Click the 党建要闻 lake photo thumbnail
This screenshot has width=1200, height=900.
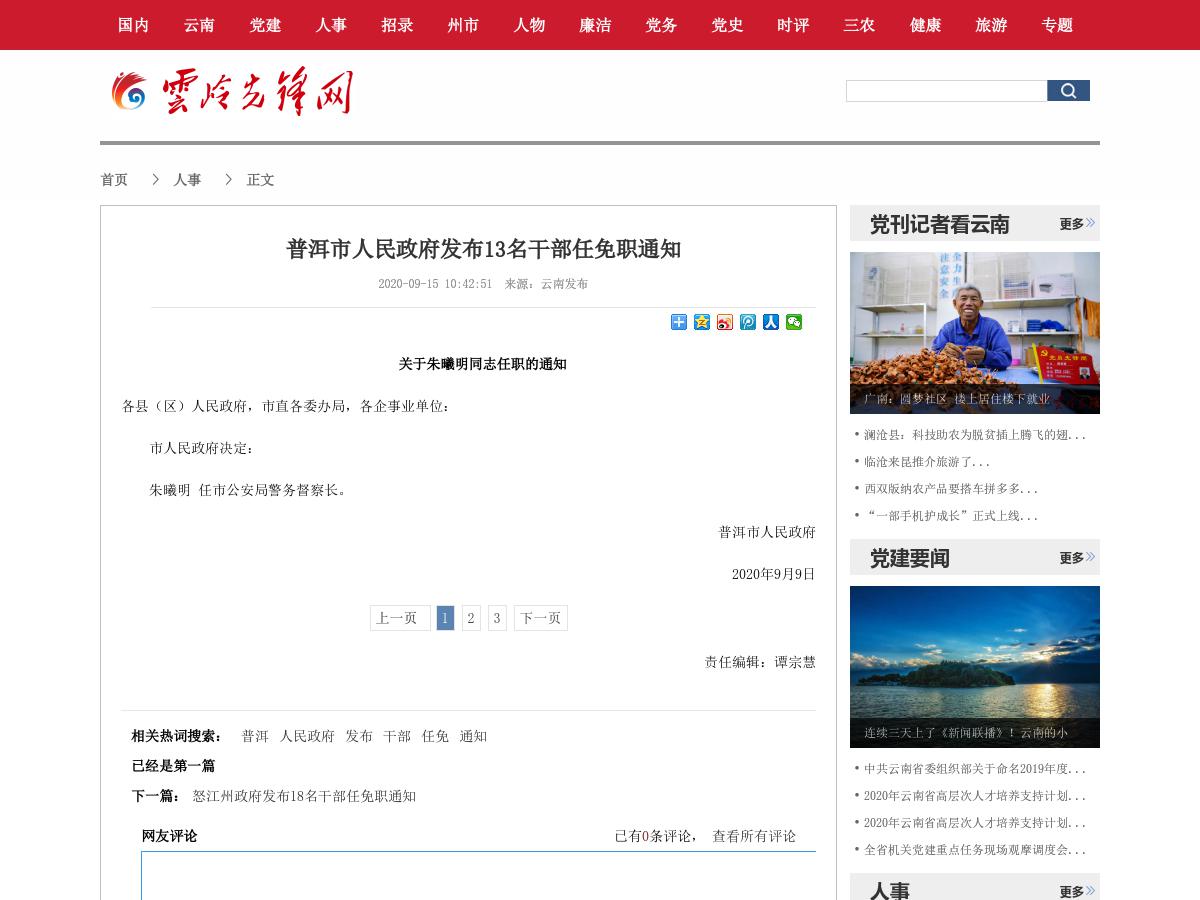pyautogui.click(x=974, y=667)
